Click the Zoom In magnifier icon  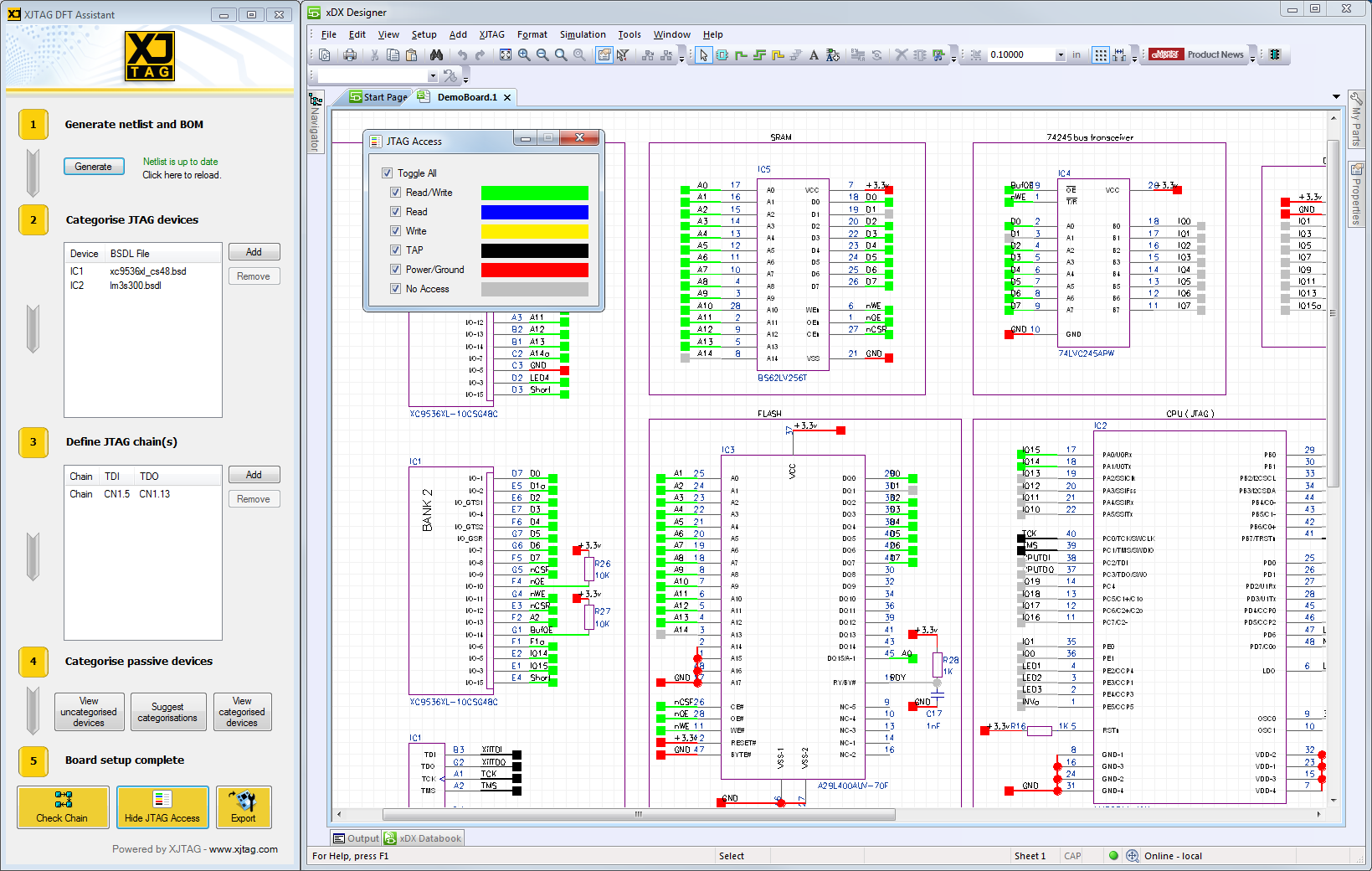tap(524, 55)
